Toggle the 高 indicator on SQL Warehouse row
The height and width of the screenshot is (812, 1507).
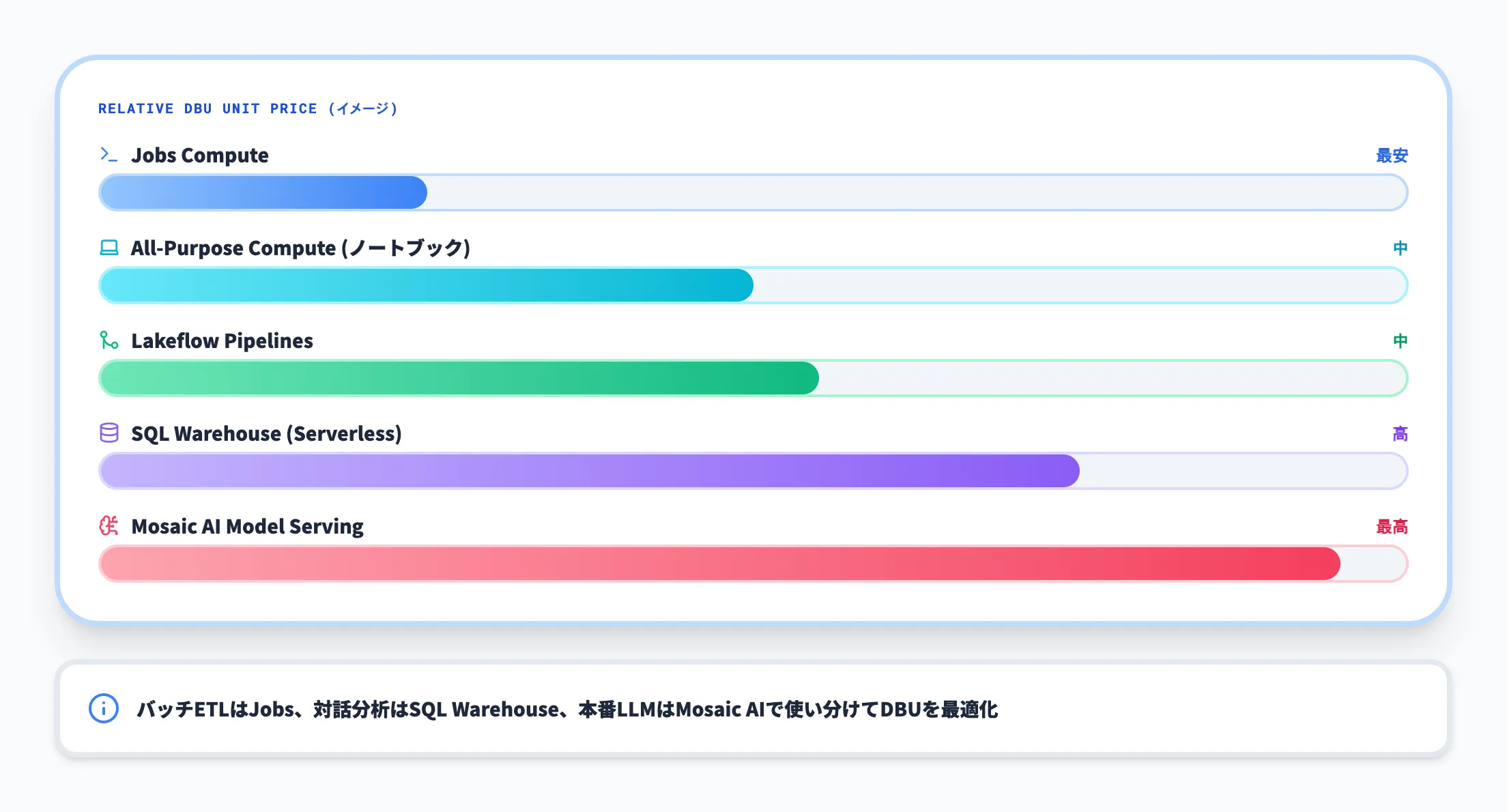1399,433
